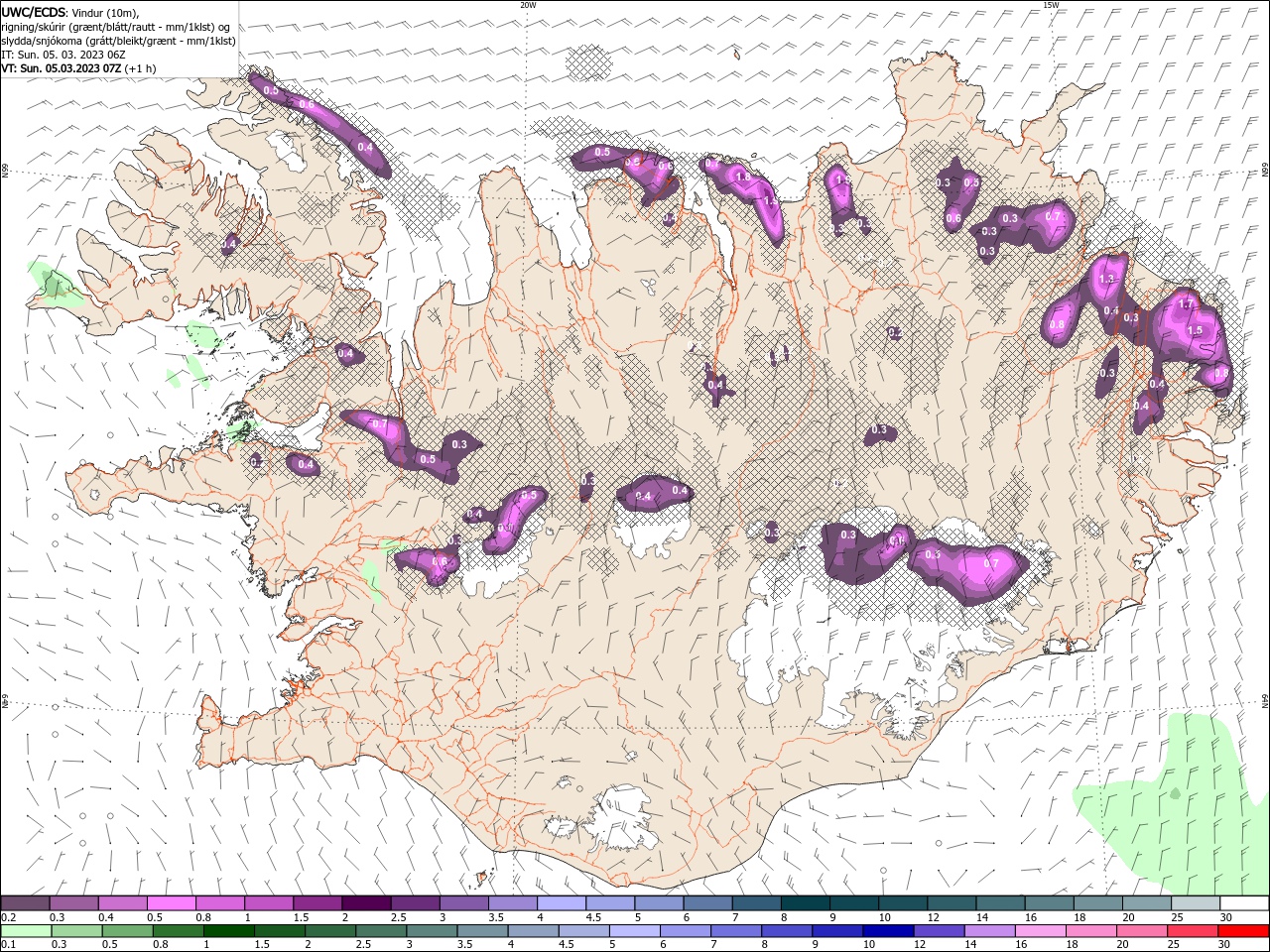Click the 'UWC/ECDS: Vindur (10m)' title line

pyautogui.click(x=71, y=11)
